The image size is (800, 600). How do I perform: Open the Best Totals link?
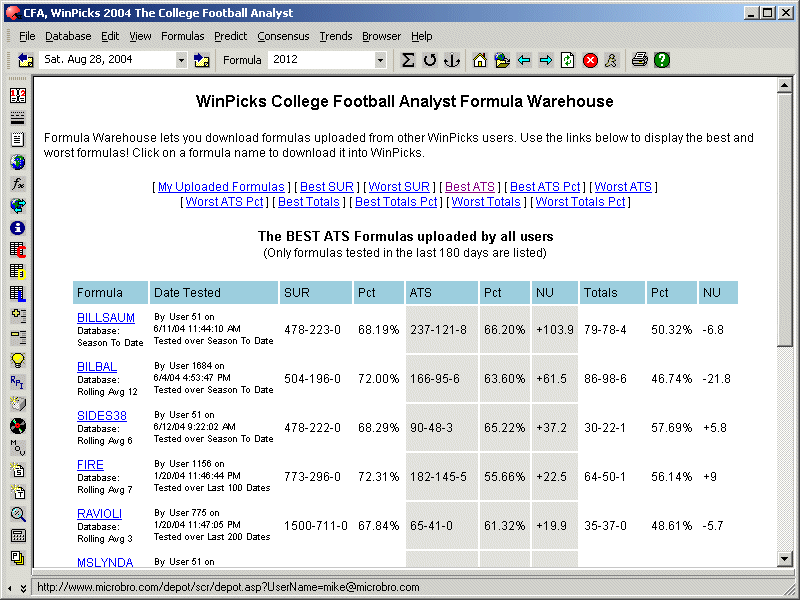(309, 202)
